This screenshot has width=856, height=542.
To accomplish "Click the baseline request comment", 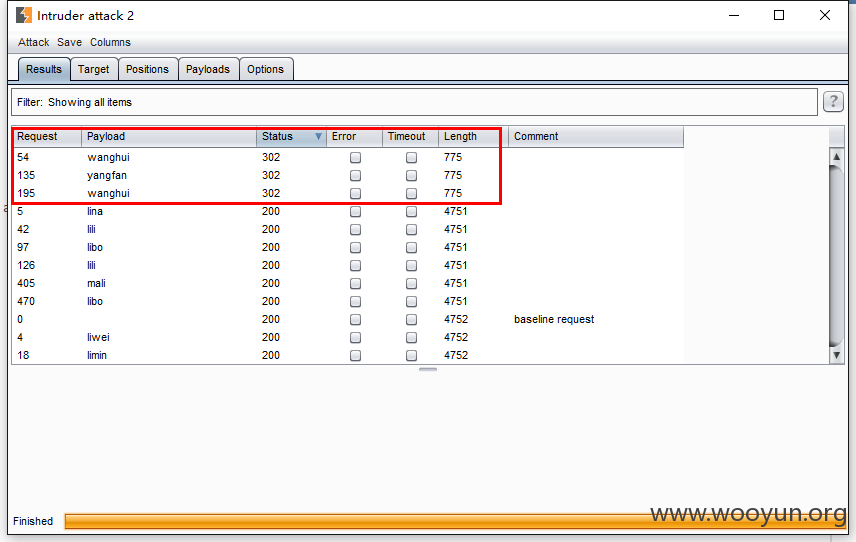I will tap(554, 319).
